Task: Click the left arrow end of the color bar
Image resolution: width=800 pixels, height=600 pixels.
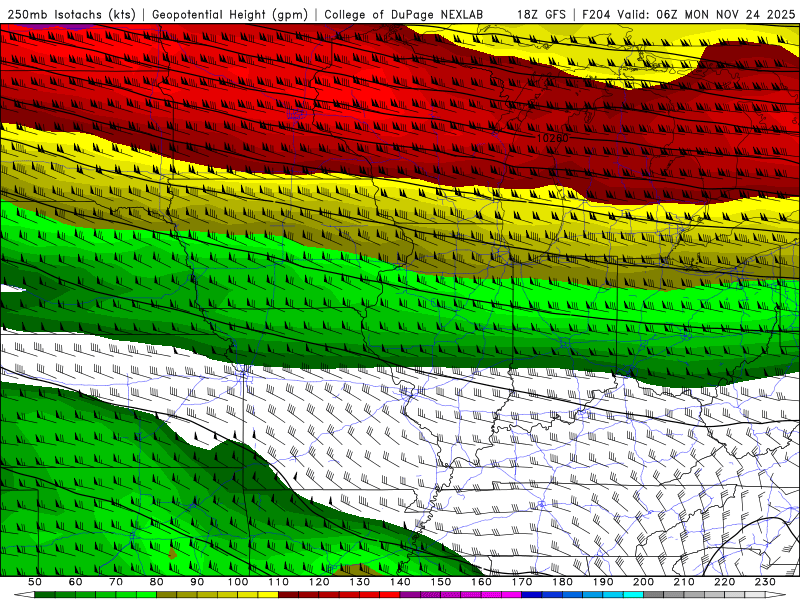Action: click(24, 594)
